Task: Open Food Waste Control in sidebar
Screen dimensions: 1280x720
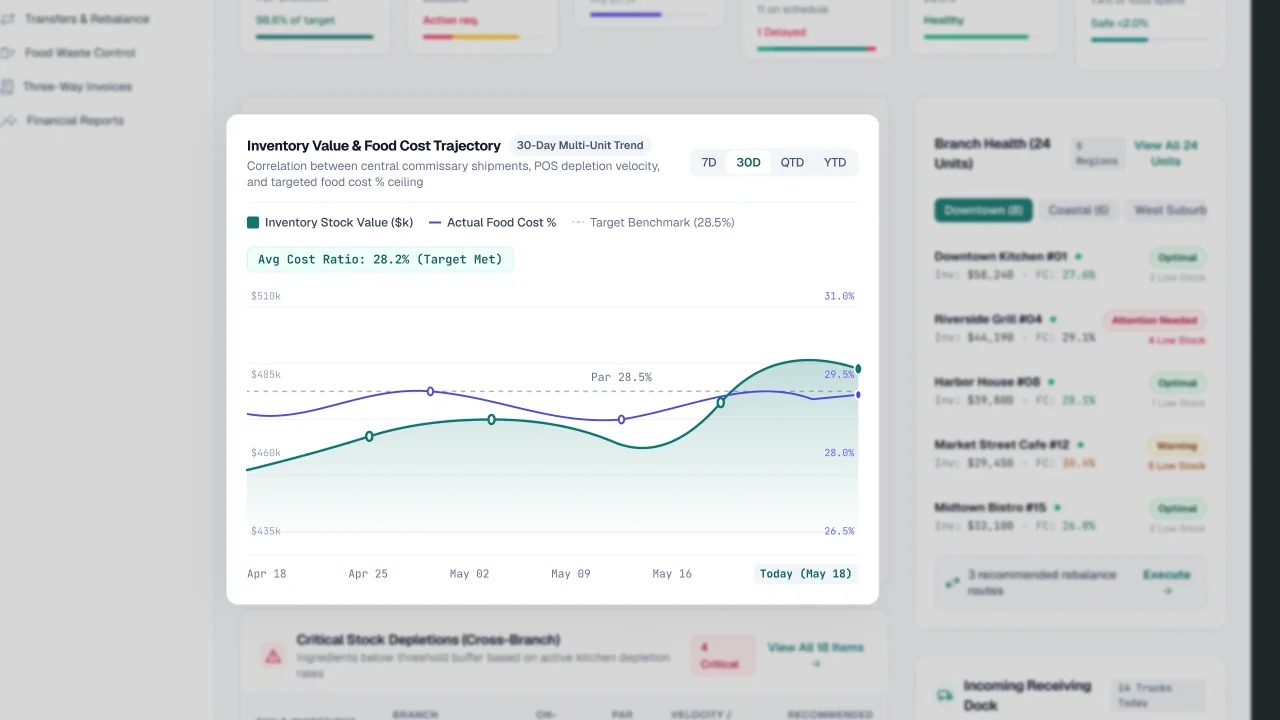Action: (80, 53)
